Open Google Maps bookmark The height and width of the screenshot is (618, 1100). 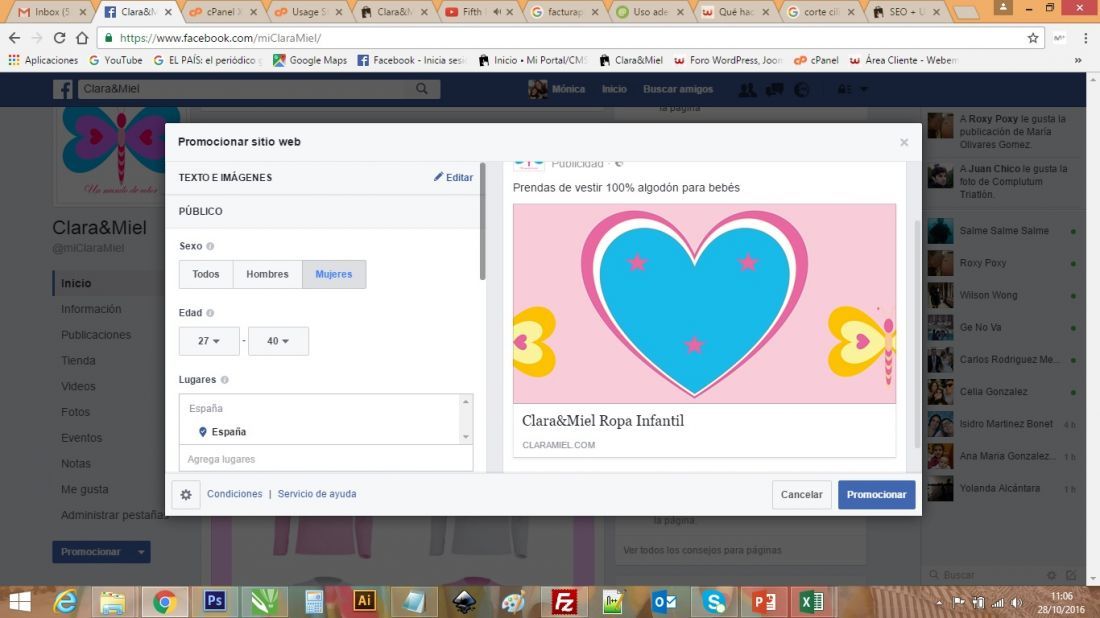[310, 60]
